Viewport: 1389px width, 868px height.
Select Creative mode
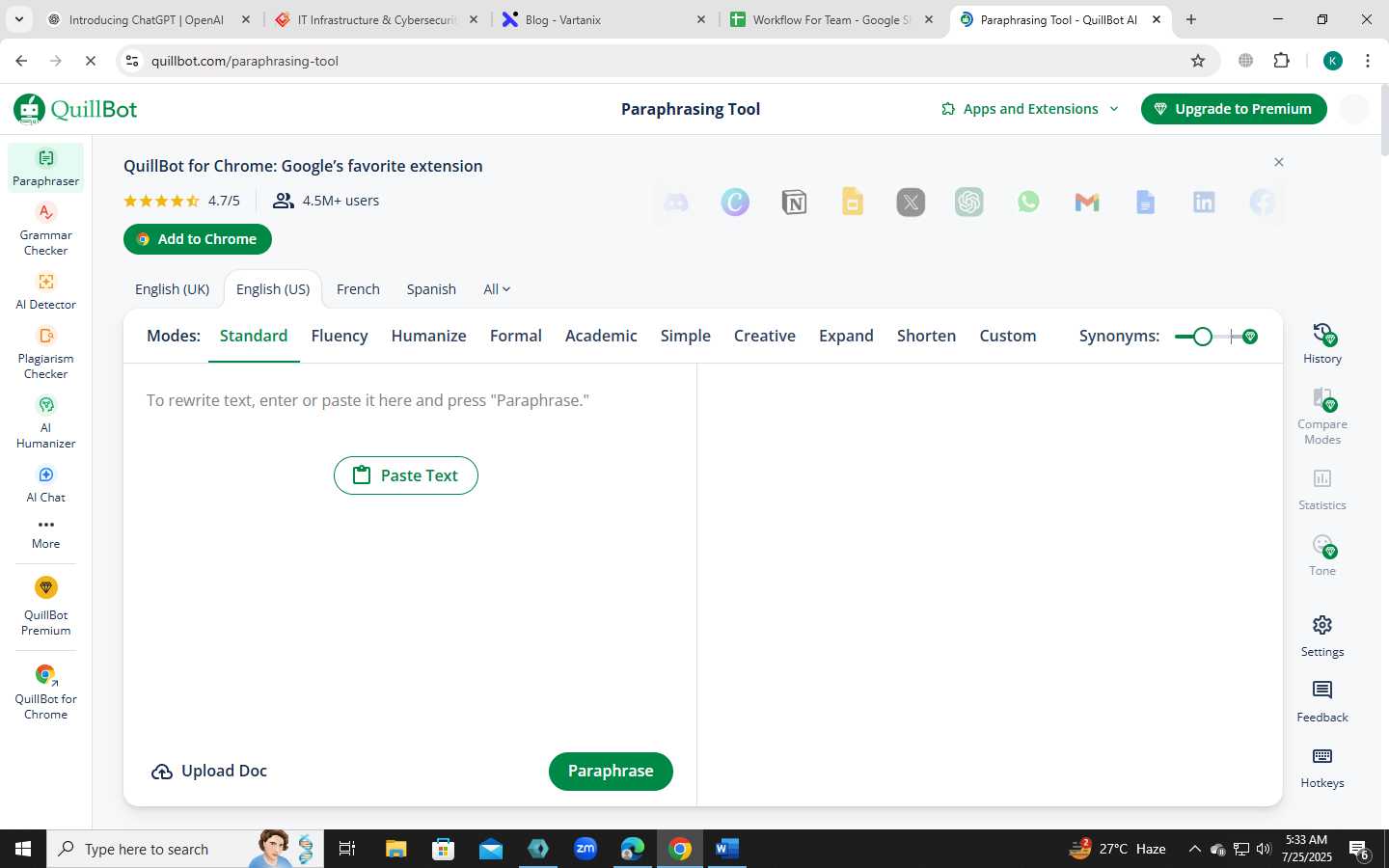coord(765,336)
